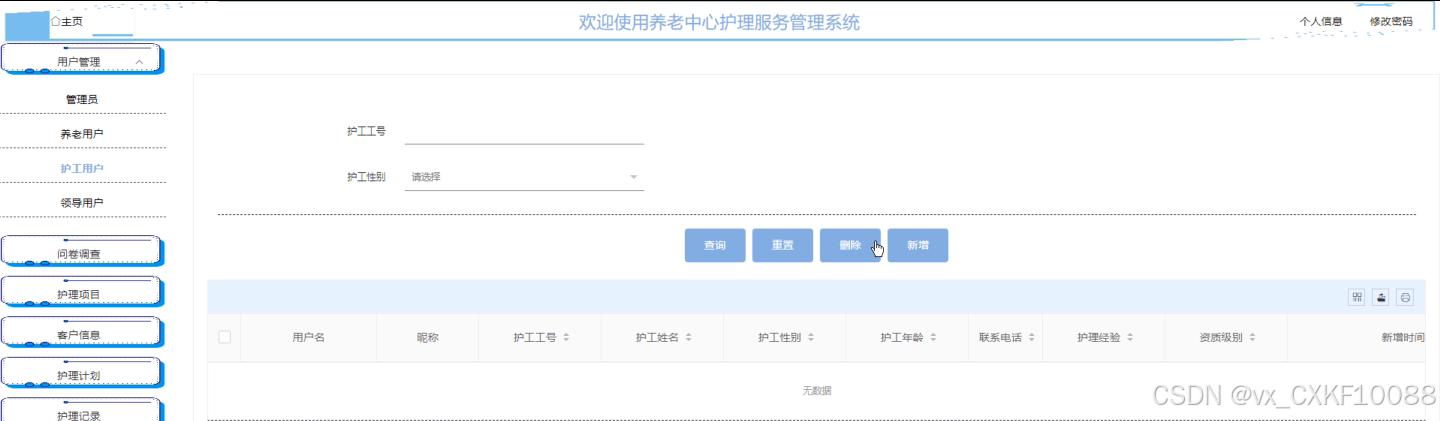Open the column filter grid icon

click(1357, 297)
